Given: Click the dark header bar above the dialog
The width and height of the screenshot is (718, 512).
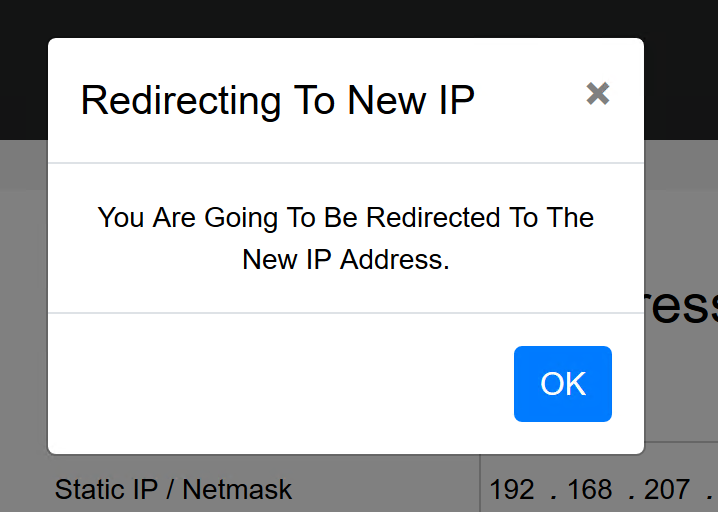Looking at the screenshot, I should (360, 18).
